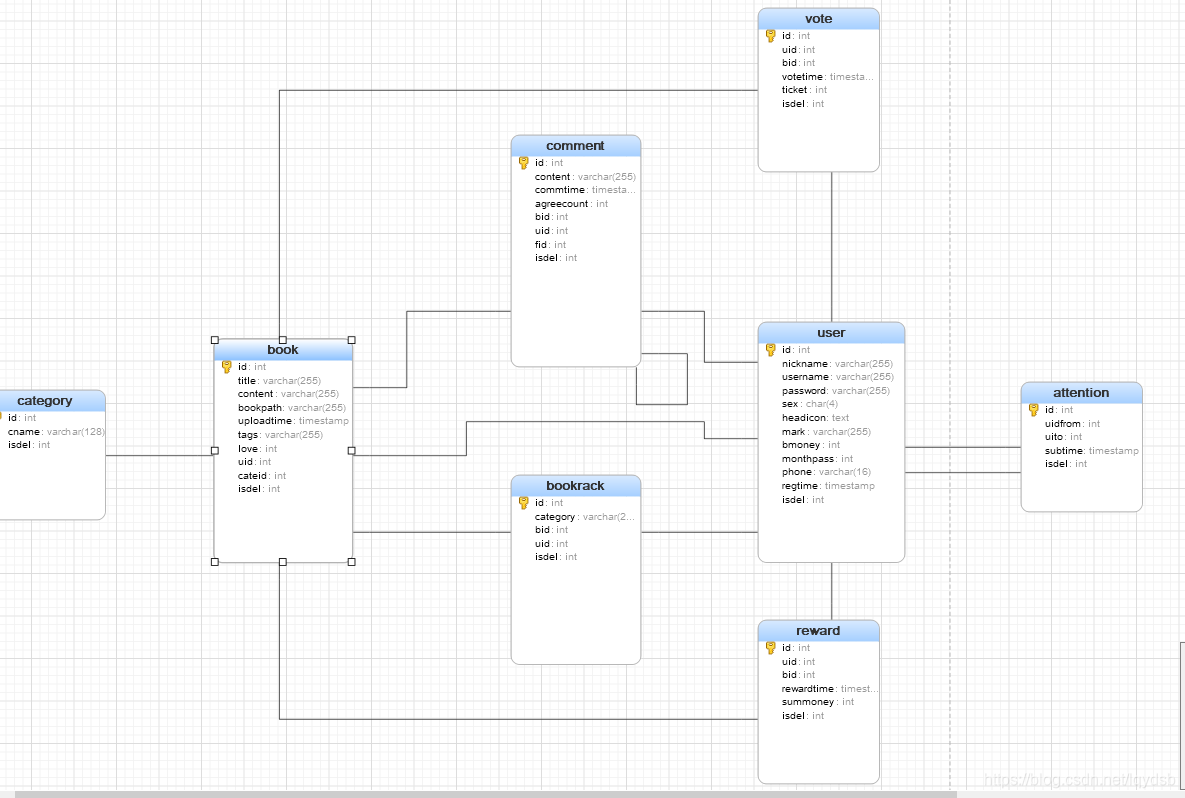Select the 'title: varchar(255)' field in book
This screenshot has height=798, width=1185.
279,381
